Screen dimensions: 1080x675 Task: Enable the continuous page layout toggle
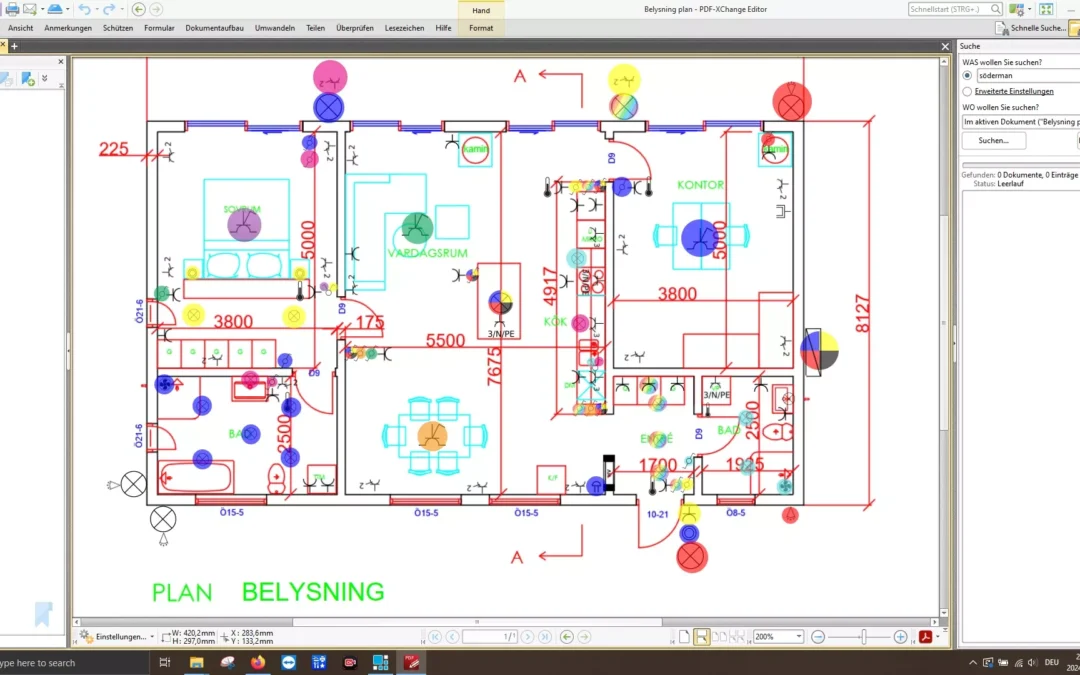pos(702,637)
